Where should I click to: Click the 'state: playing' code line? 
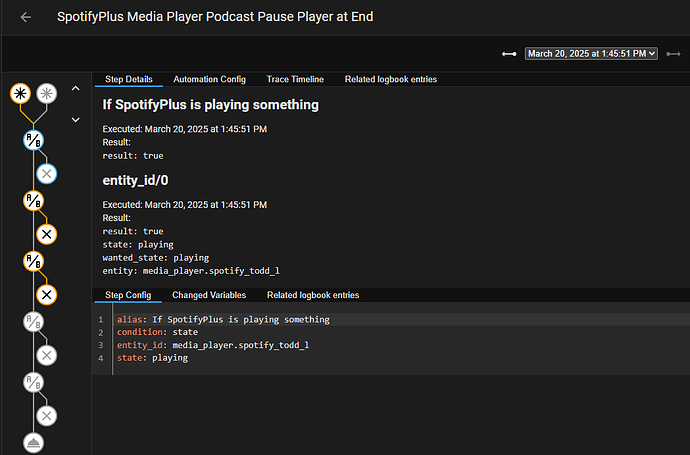[152, 358]
